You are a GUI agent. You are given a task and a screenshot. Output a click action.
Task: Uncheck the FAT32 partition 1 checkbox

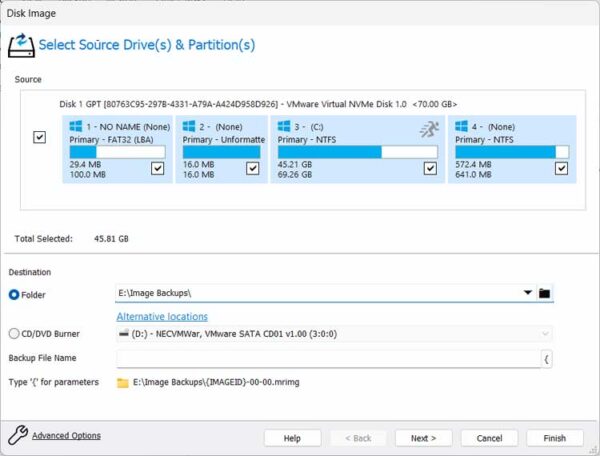(157, 170)
